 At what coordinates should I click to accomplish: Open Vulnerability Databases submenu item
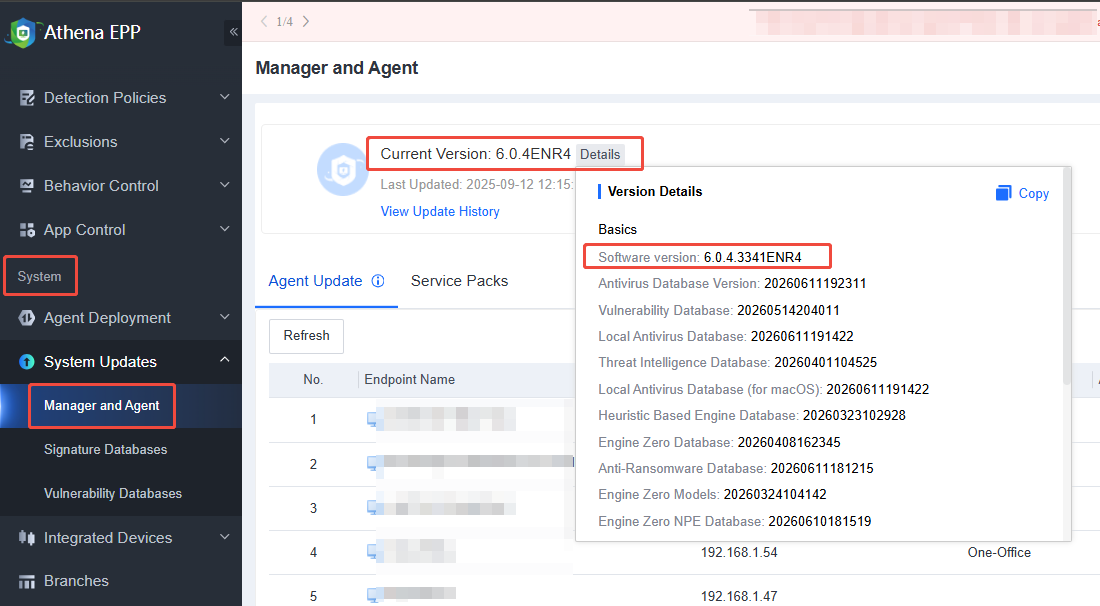pos(112,494)
